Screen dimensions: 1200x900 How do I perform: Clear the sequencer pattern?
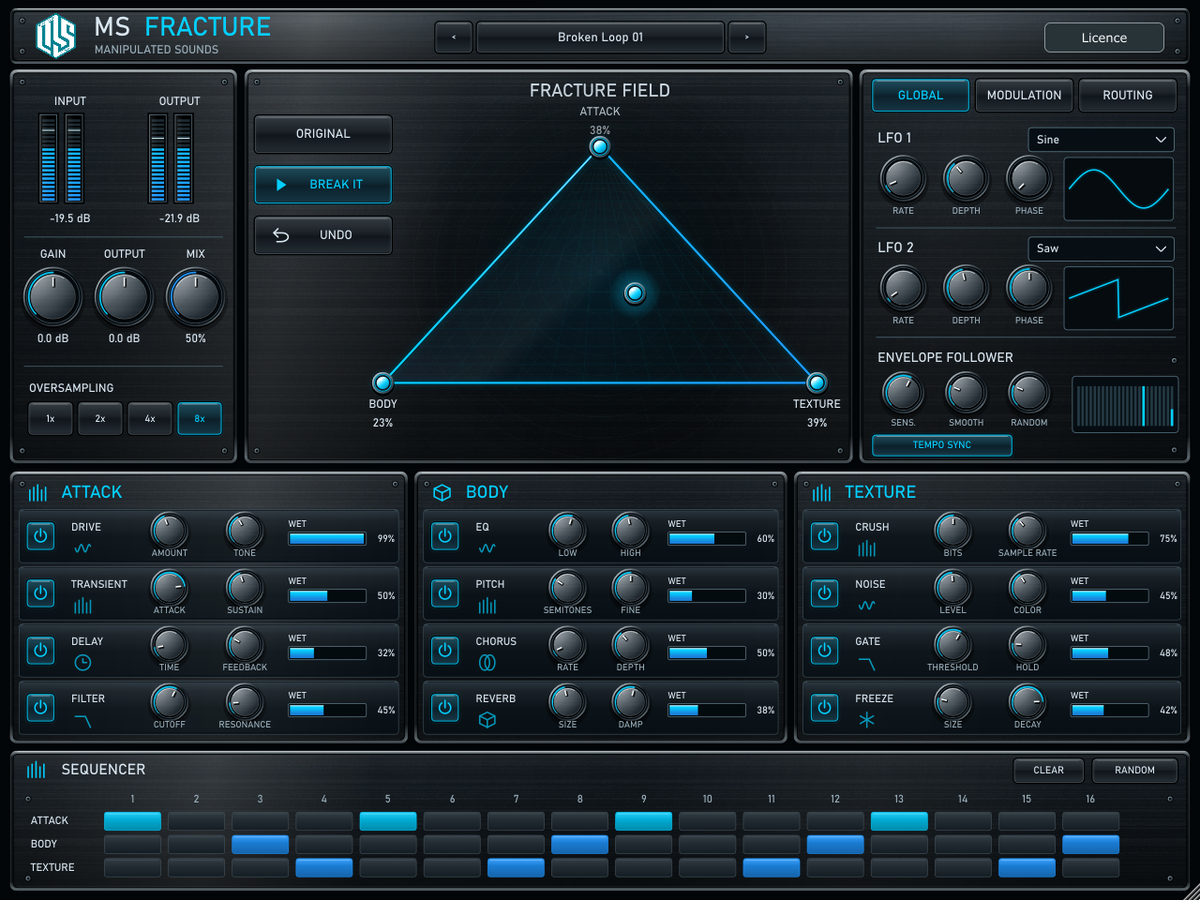click(1049, 770)
